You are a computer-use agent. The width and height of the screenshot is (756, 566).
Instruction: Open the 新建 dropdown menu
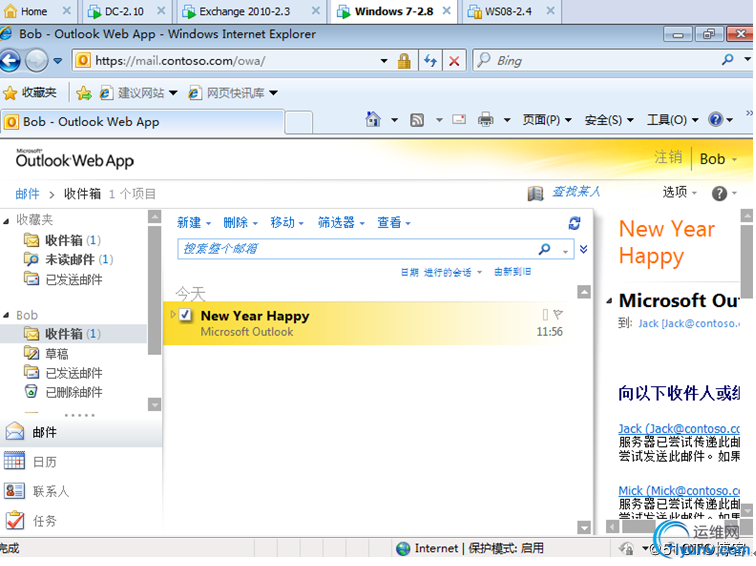click(x=194, y=223)
